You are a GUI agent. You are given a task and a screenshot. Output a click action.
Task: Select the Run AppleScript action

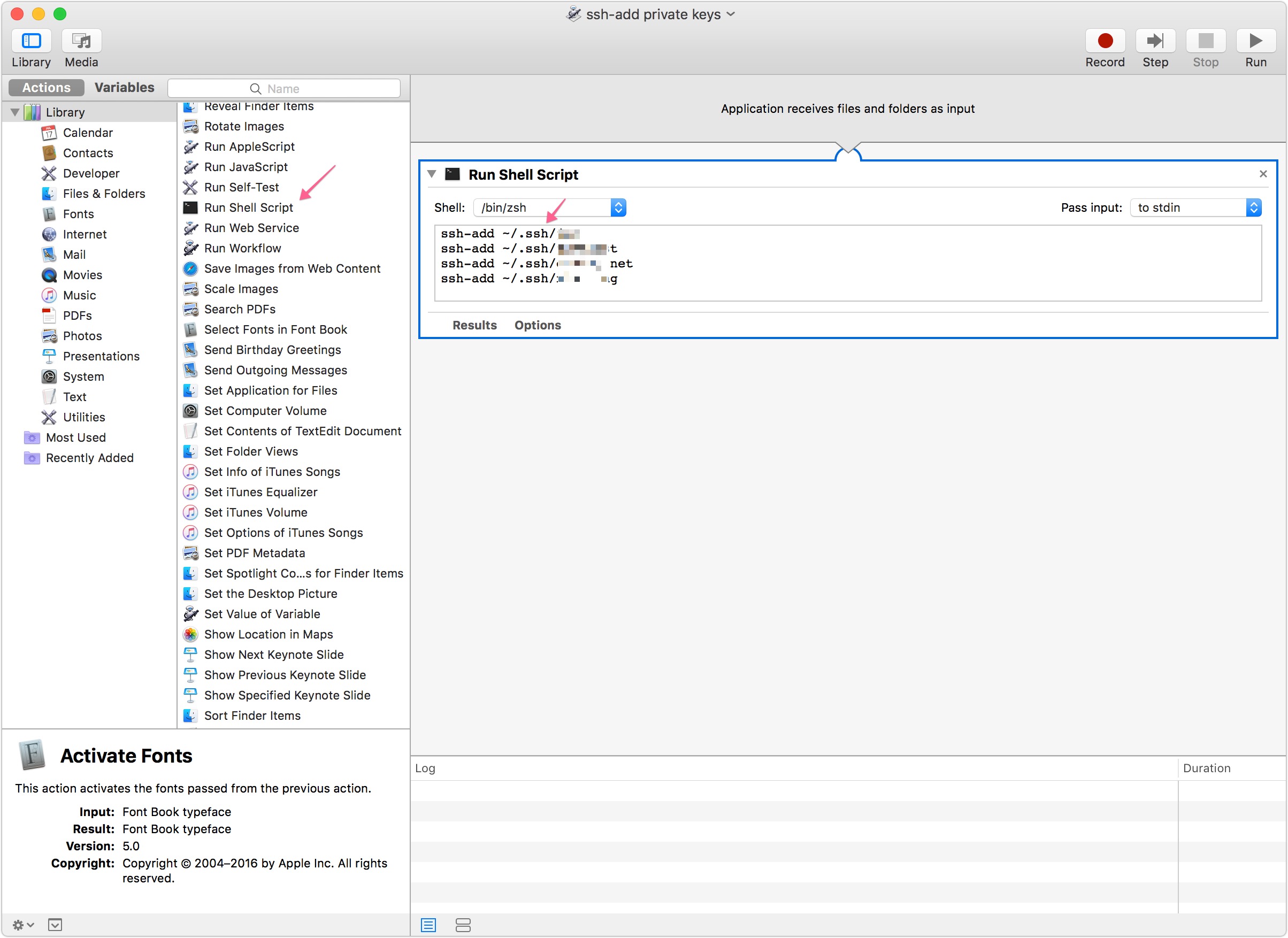(249, 147)
